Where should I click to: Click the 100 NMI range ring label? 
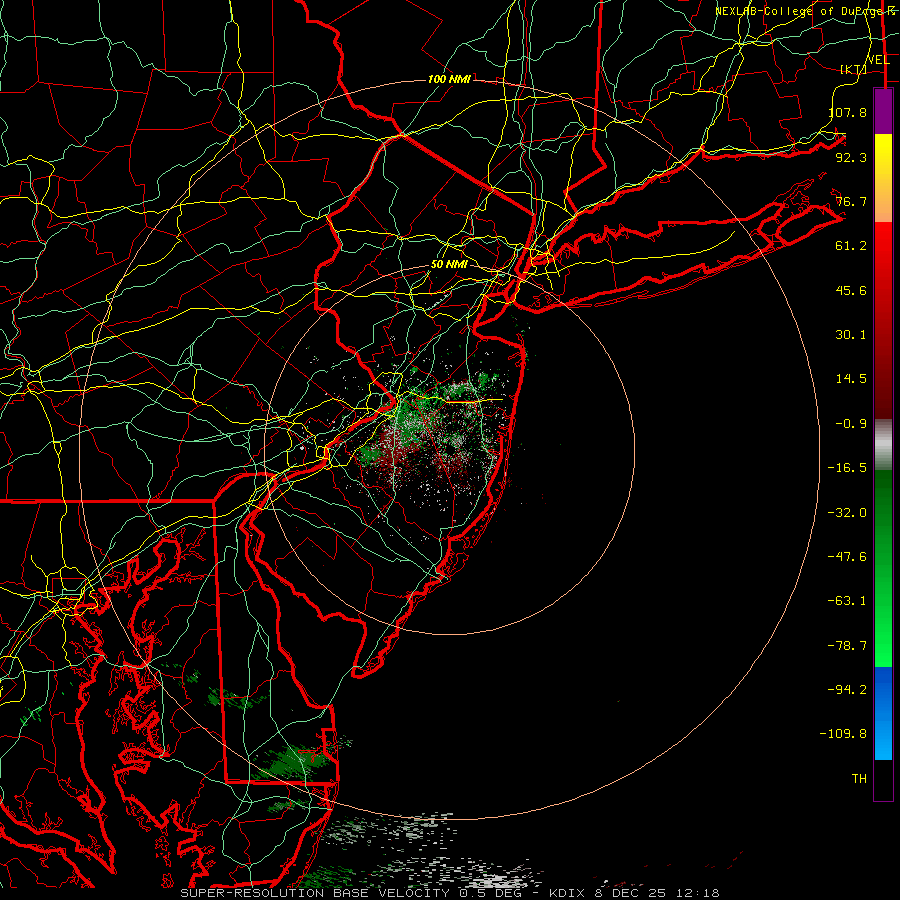tap(449, 79)
